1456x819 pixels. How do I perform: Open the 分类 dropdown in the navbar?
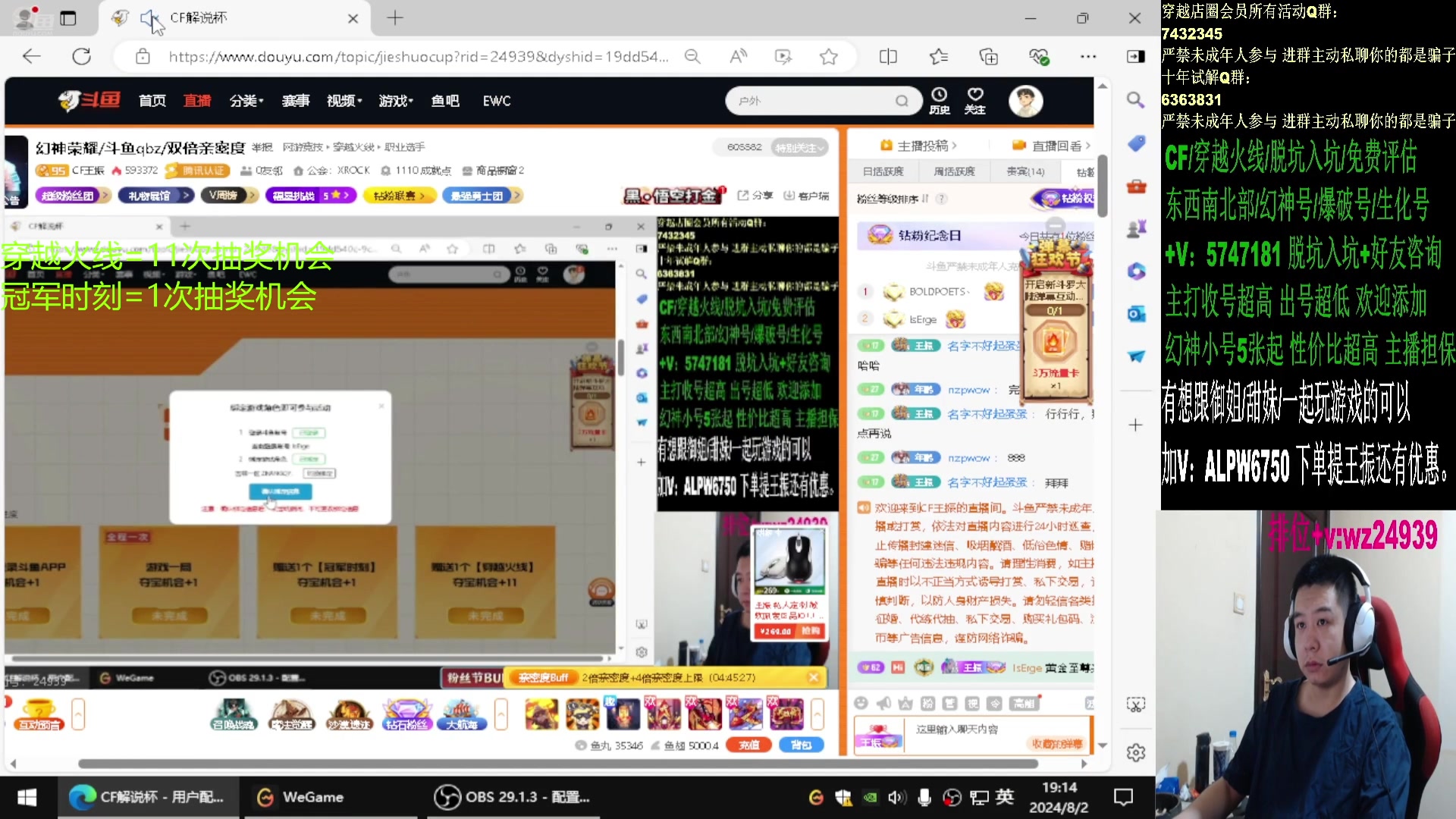click(244, 101)
